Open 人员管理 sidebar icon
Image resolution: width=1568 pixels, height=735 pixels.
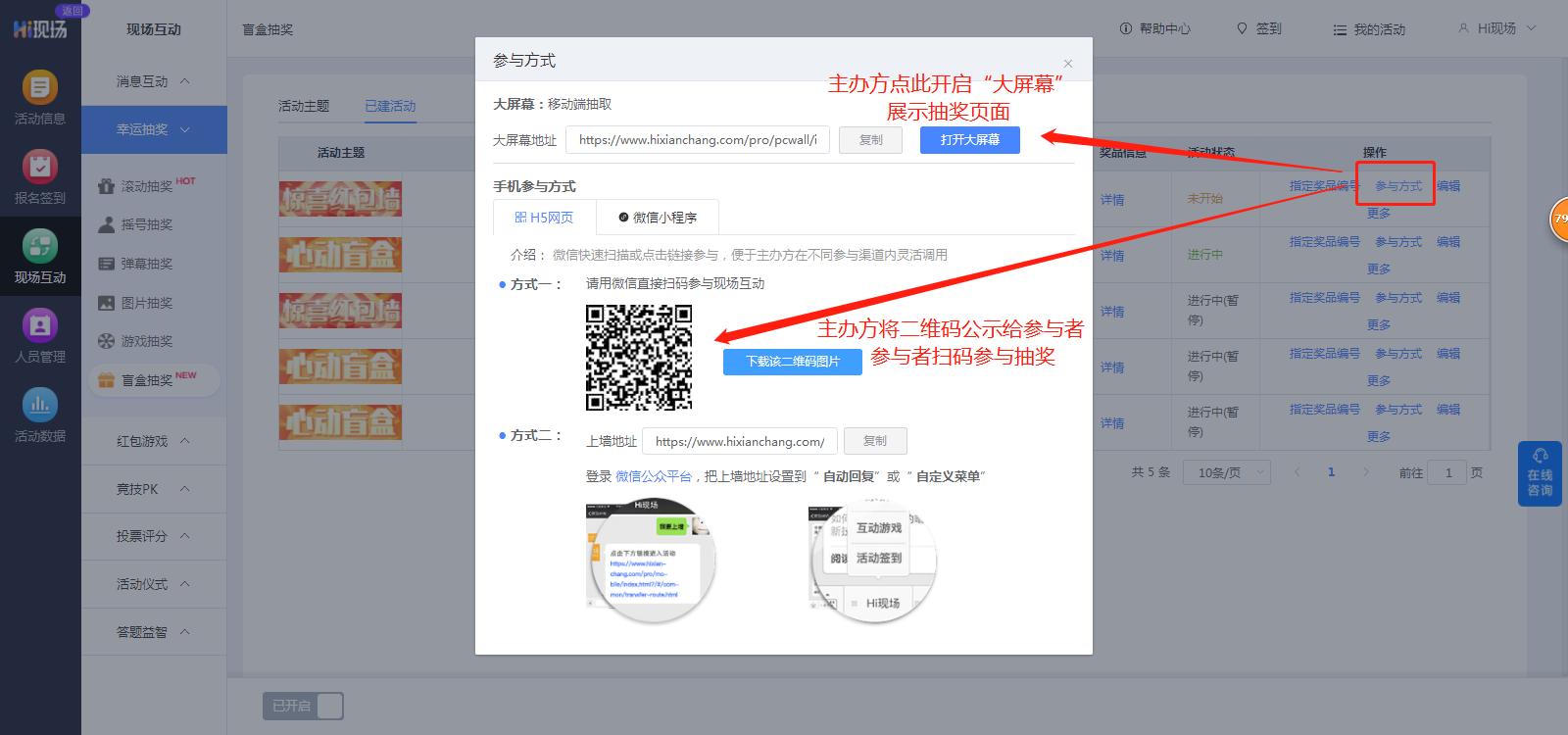(39, 336)
